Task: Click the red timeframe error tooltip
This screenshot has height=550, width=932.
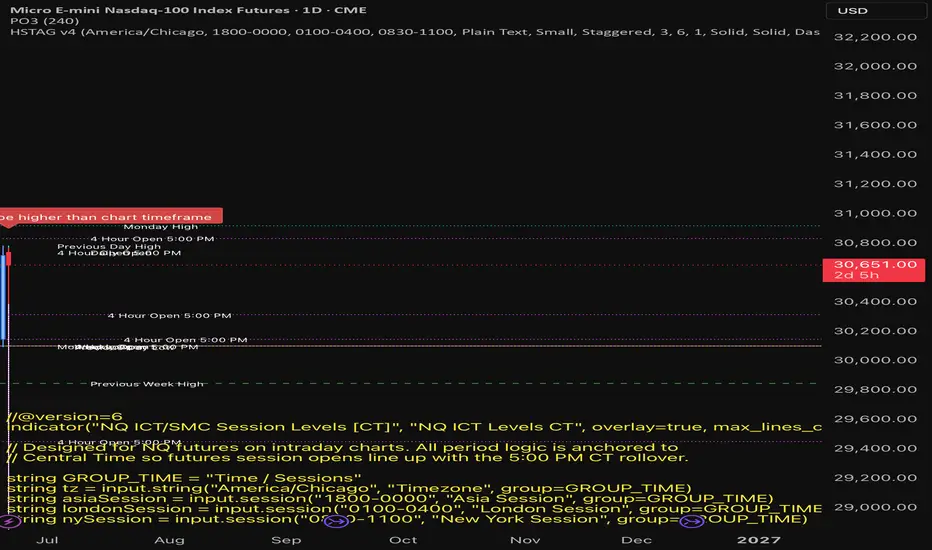Action: (x=111, y=216)
